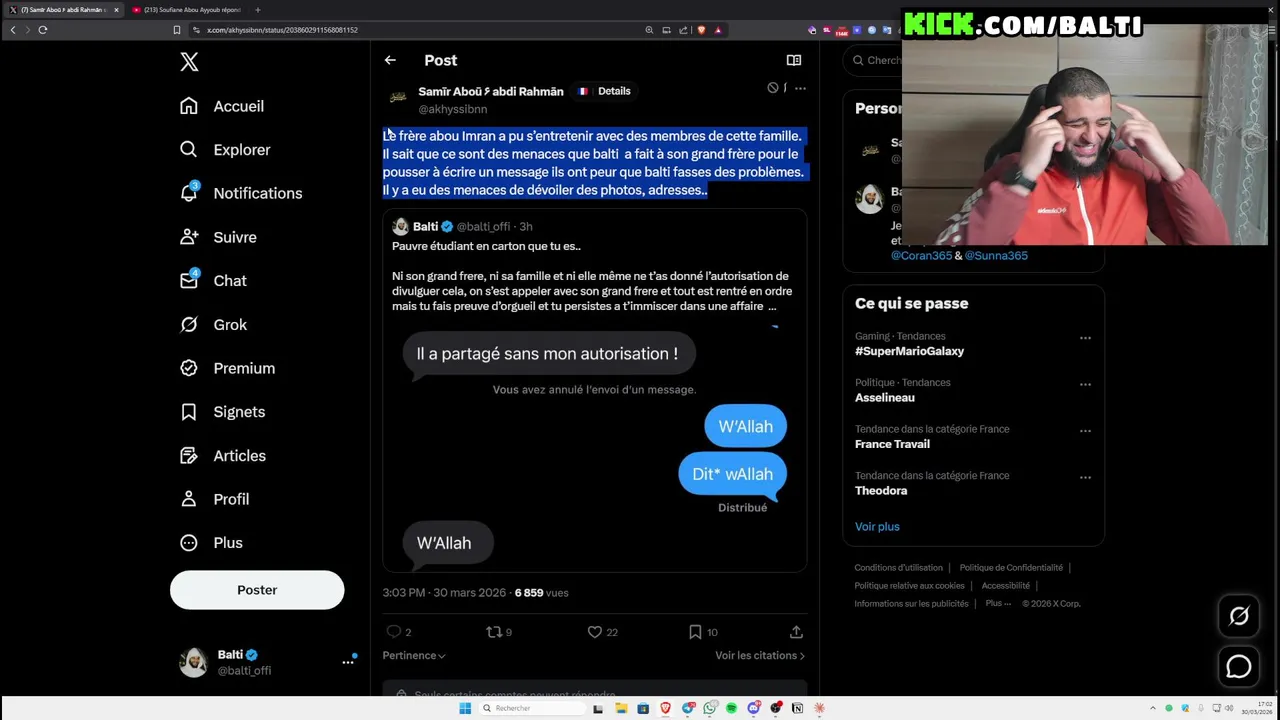Close the Samīr Aboū X tab
Viewport: 1280px width, 720px height.
pyautogui.click(x=116, y=10)
